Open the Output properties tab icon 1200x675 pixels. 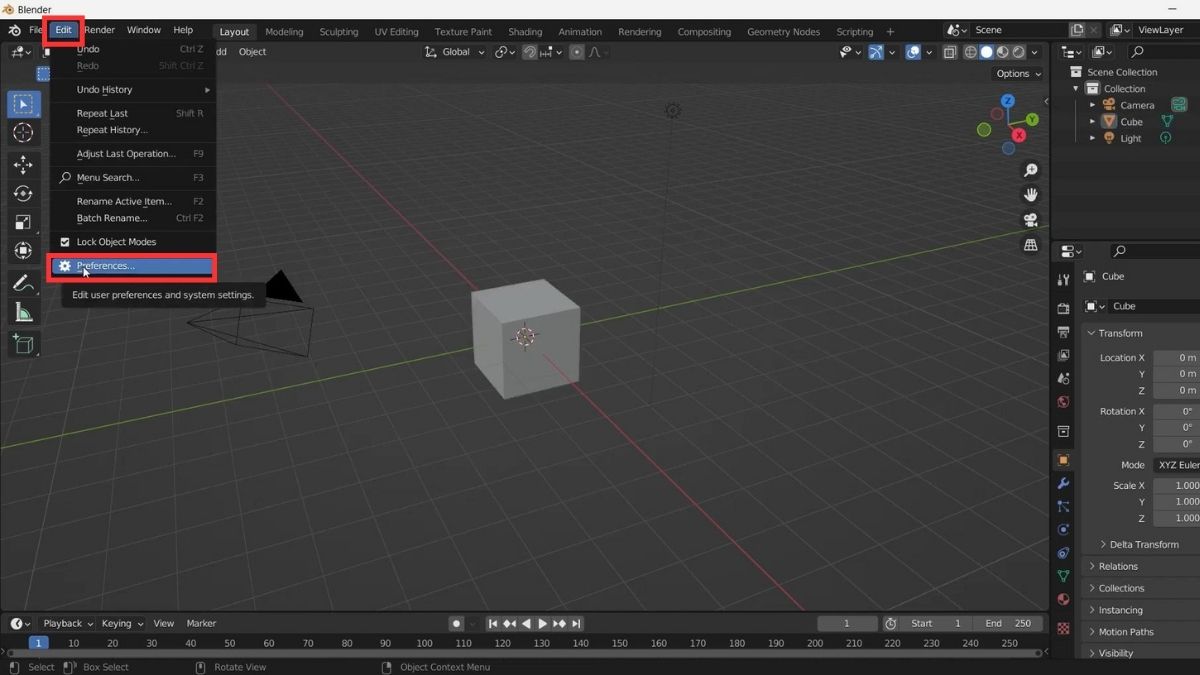pos(1063,331)
